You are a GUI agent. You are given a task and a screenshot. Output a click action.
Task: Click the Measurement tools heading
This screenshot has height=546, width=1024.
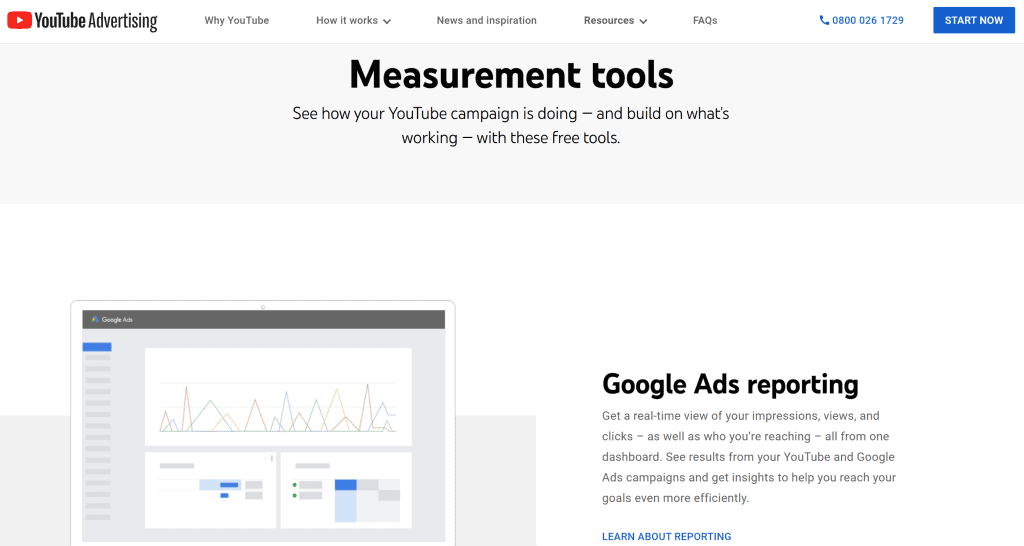[511, 74]
